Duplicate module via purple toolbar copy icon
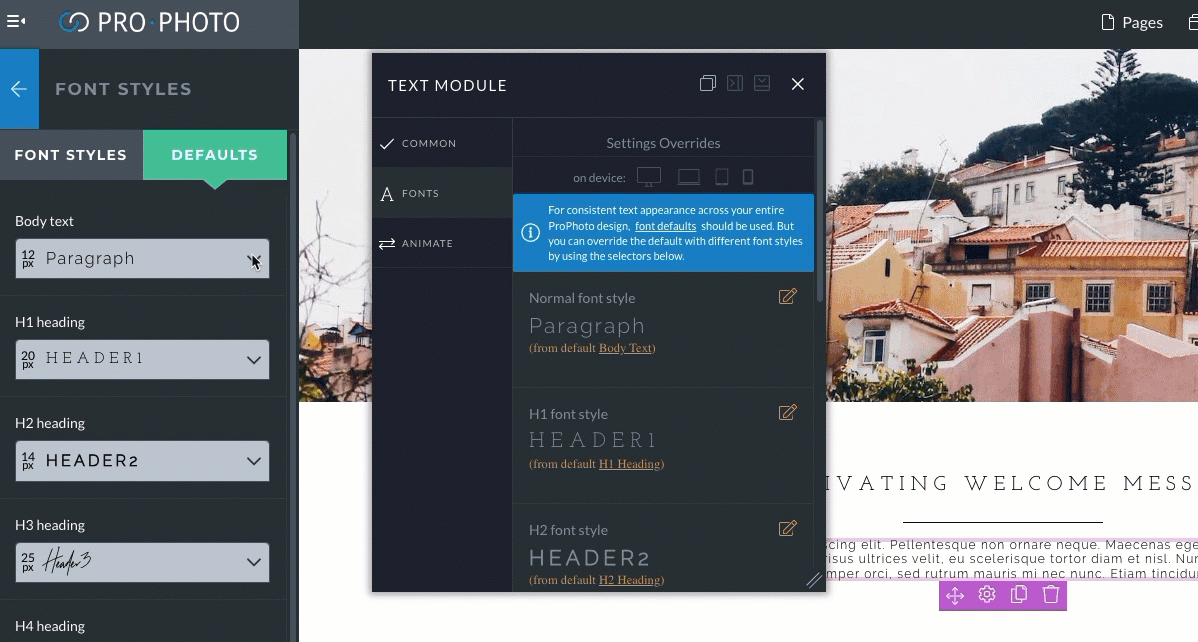Image resolution: width=1198 pixels, height=642 pixels. click(x=1018, y=595)
